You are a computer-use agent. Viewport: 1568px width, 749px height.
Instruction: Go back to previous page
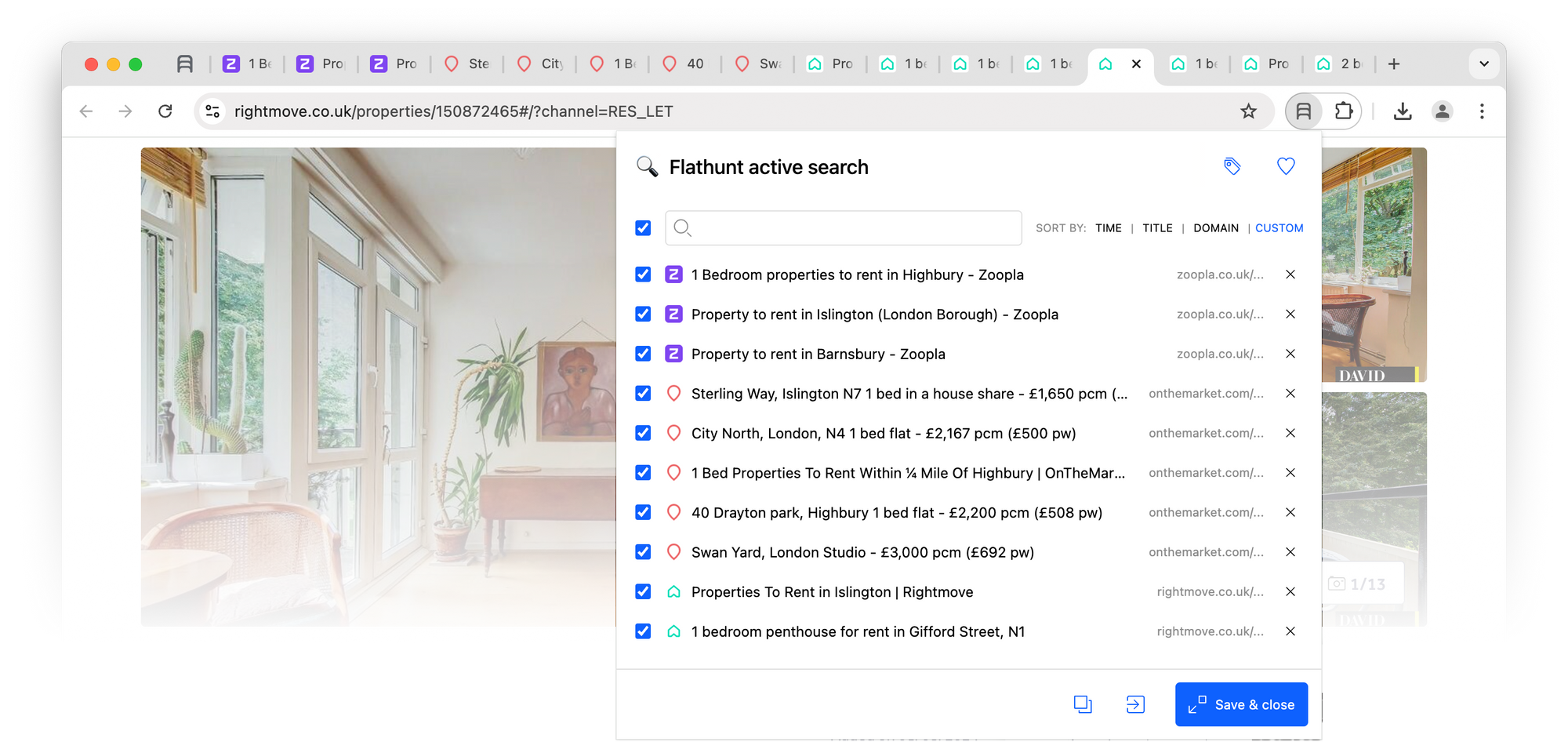coord(86,111)
